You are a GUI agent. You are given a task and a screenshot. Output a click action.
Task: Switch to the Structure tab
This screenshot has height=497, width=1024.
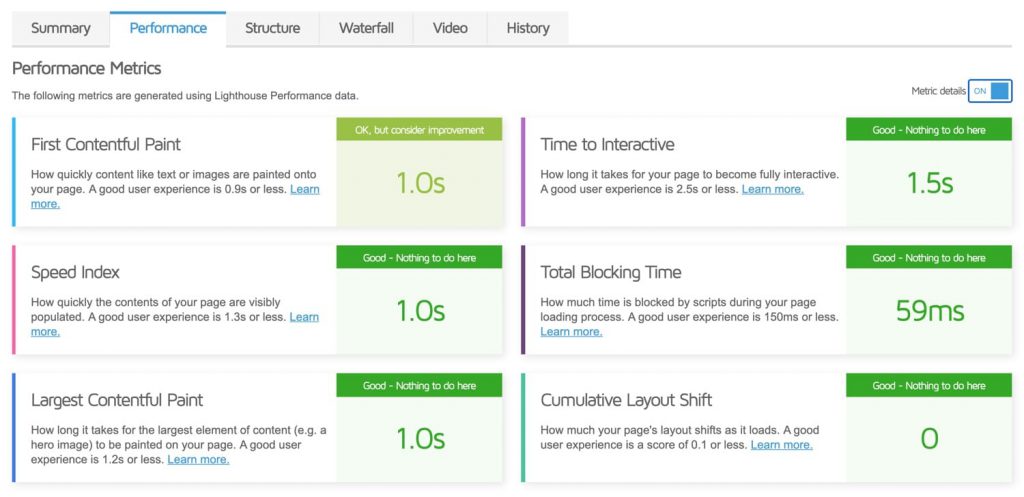[272, 28]
